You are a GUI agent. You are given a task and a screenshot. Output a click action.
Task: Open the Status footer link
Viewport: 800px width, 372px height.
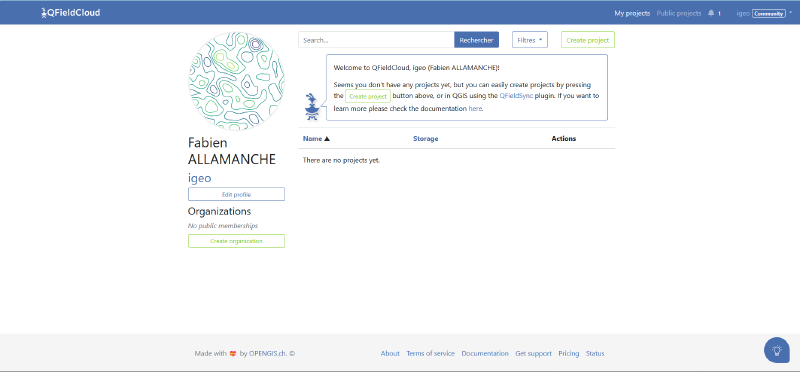(595, 353)
